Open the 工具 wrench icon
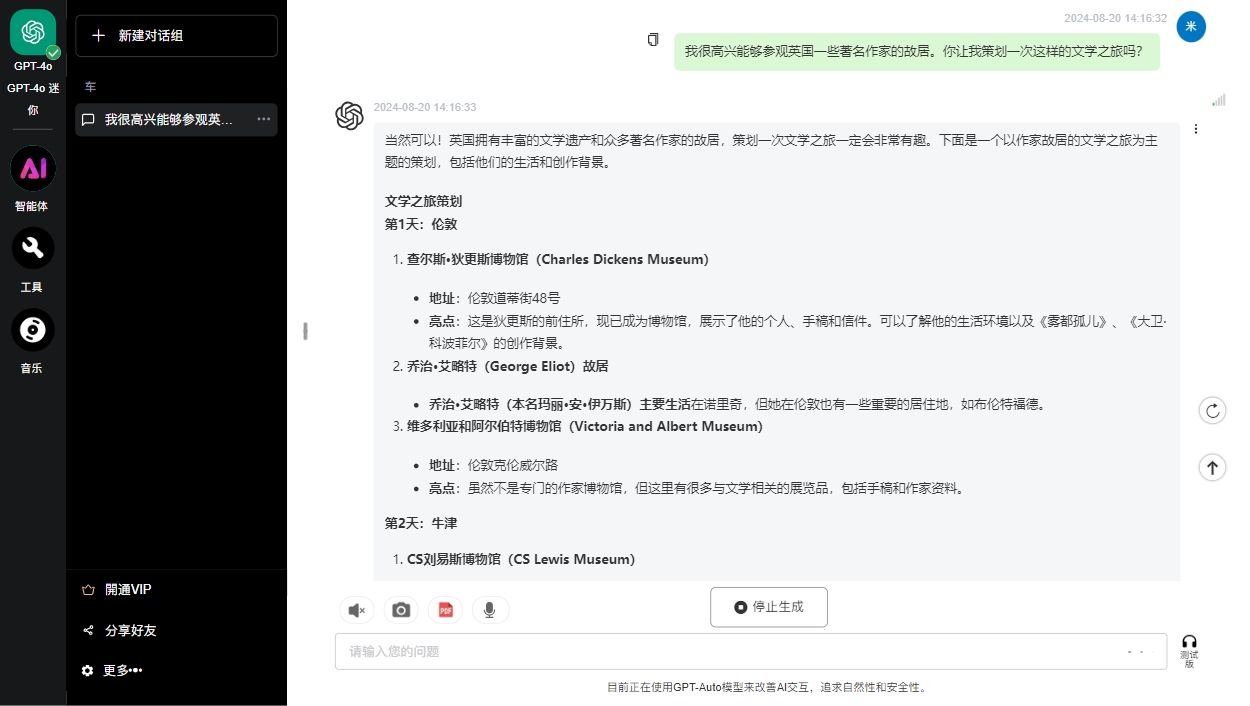The height and width of the screenshot is (706, 1250). pos(33,248)
